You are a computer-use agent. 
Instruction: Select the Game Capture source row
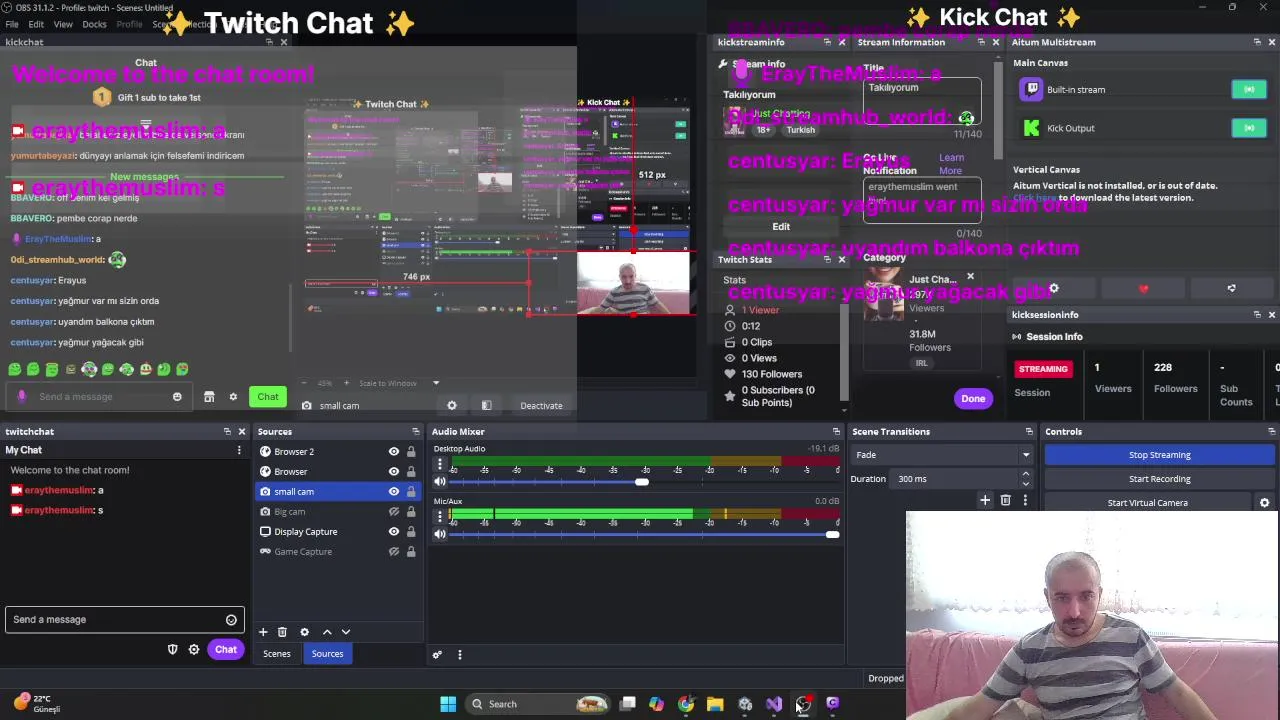[x=338, y=552]
